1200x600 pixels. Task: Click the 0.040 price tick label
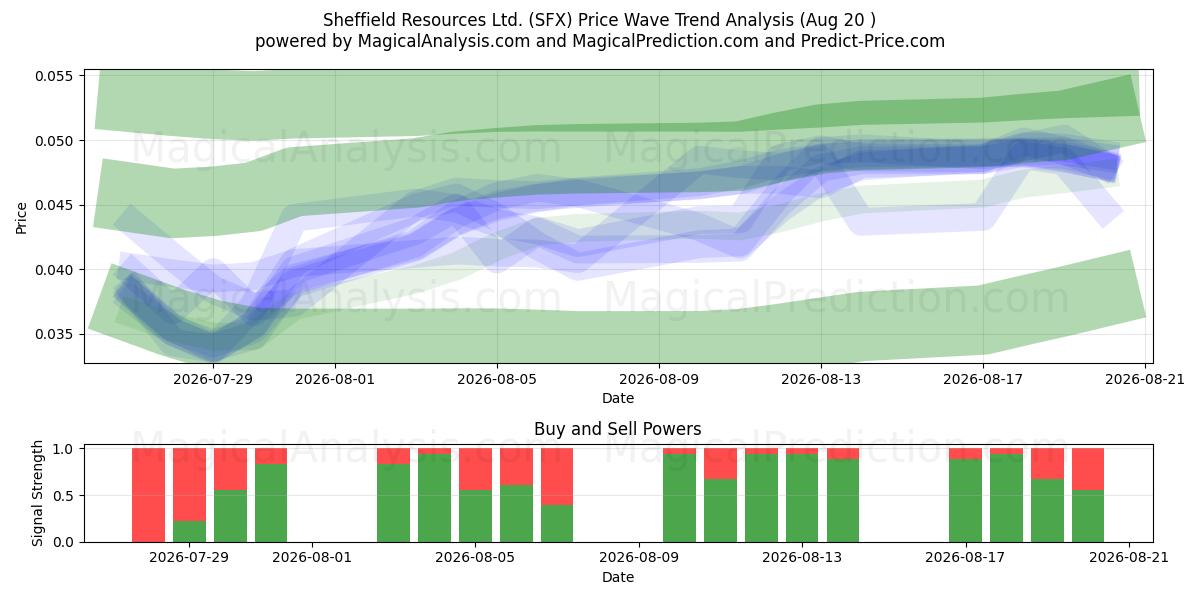tap(55, 270)
